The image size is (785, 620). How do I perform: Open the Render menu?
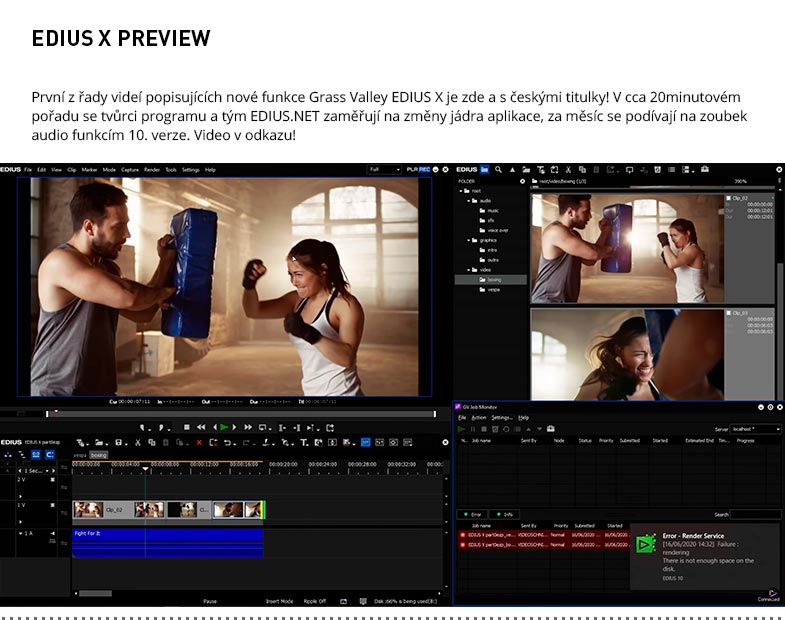point(152,170)
